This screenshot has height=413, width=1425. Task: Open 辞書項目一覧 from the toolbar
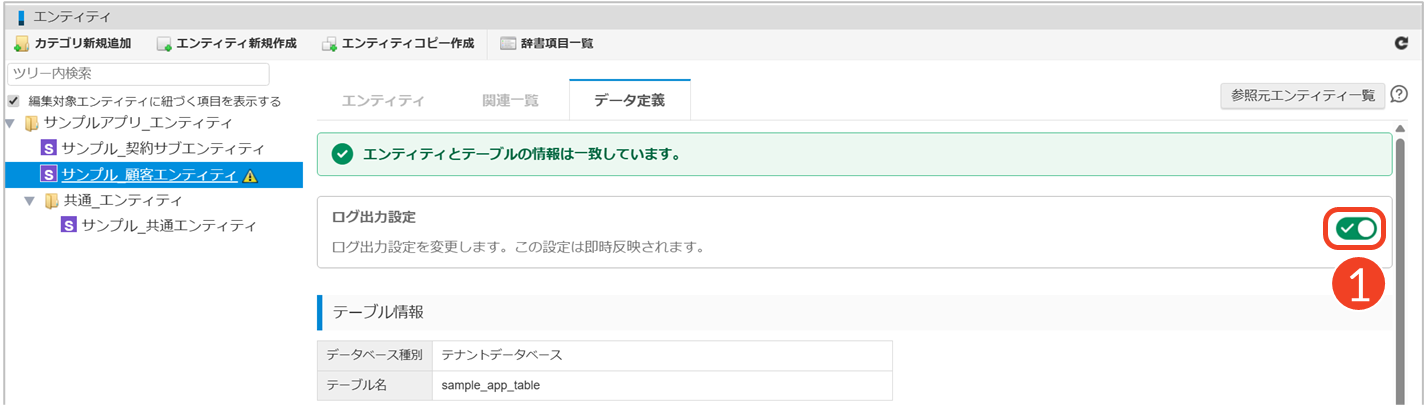point(546,44)
